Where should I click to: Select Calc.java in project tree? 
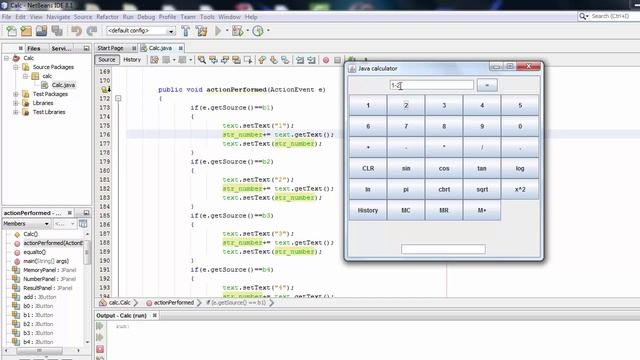[x=63, y=85]
